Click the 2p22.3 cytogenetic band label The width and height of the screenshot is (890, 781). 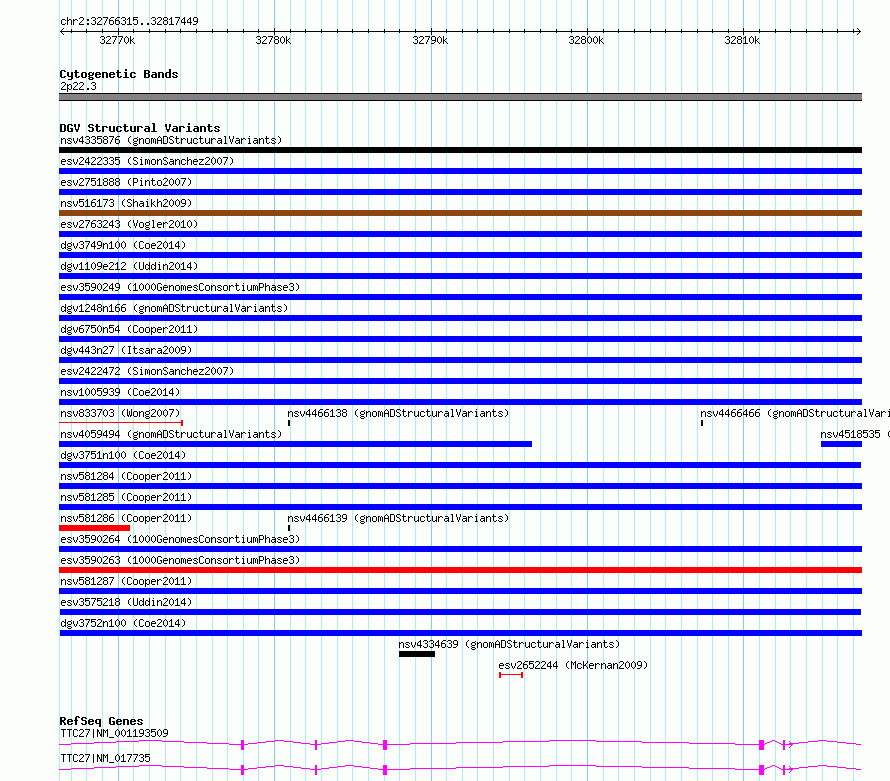(78, 86)
